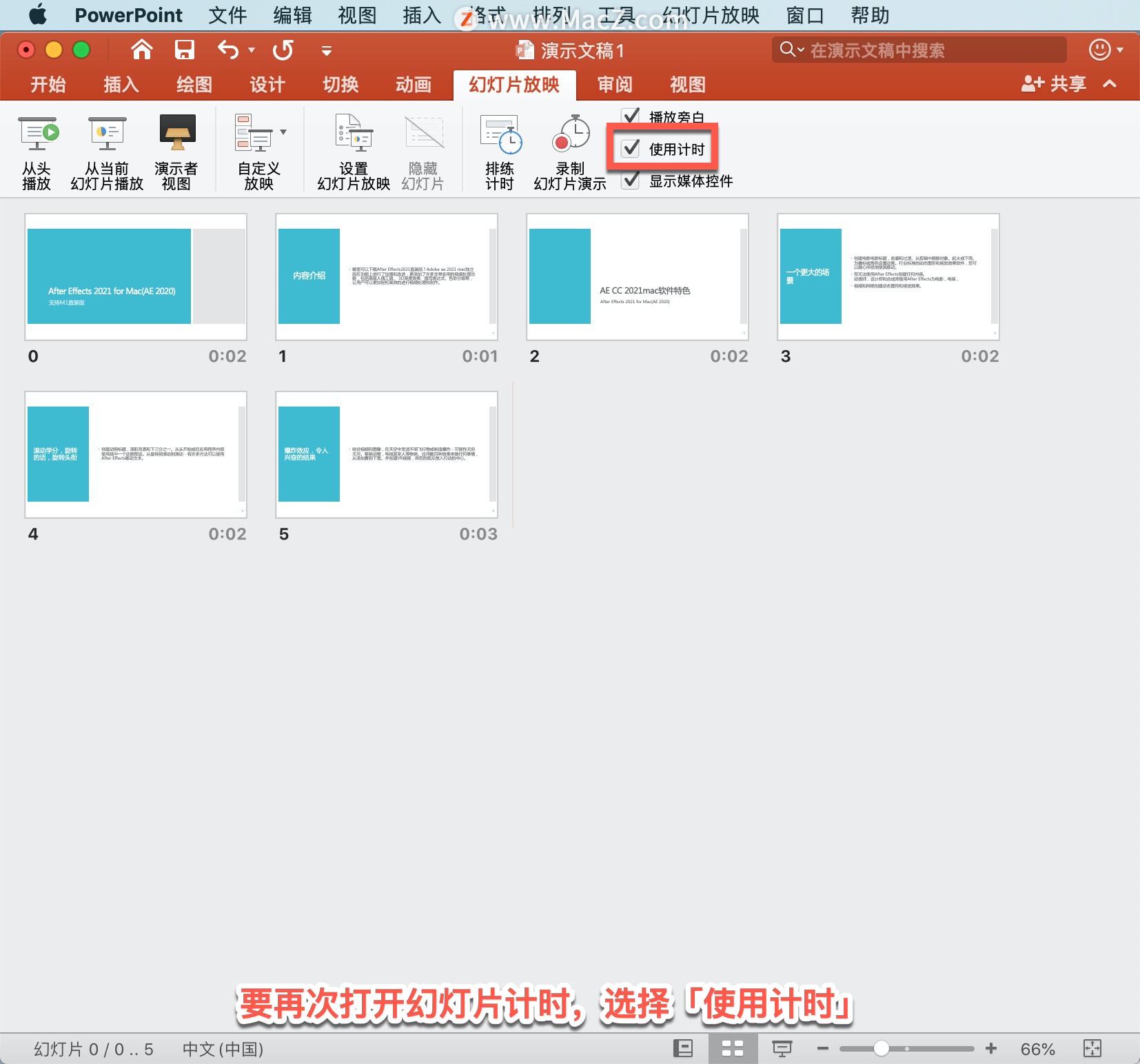This screenshot has height=1064, width=1140.
Task: Click Slide Show icon in status bar
Action: pyautogui.click(x=782, y=1049)
